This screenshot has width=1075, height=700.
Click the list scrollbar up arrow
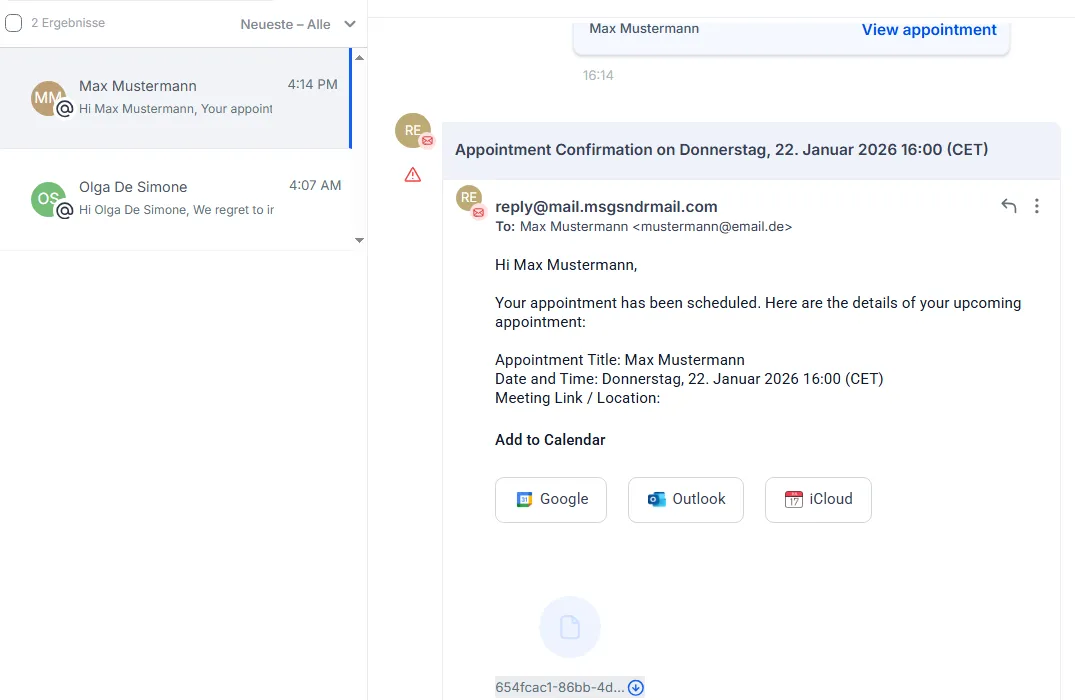tap(359, 58)
